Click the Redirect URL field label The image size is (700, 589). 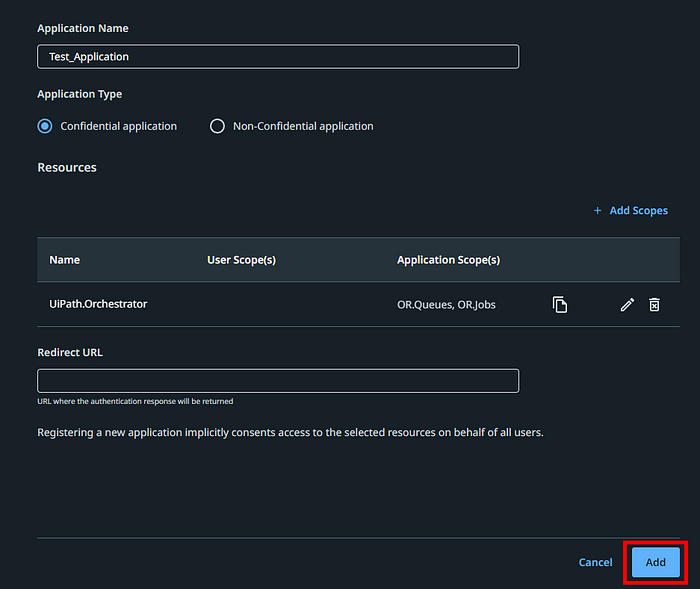(x=70, y=352)
